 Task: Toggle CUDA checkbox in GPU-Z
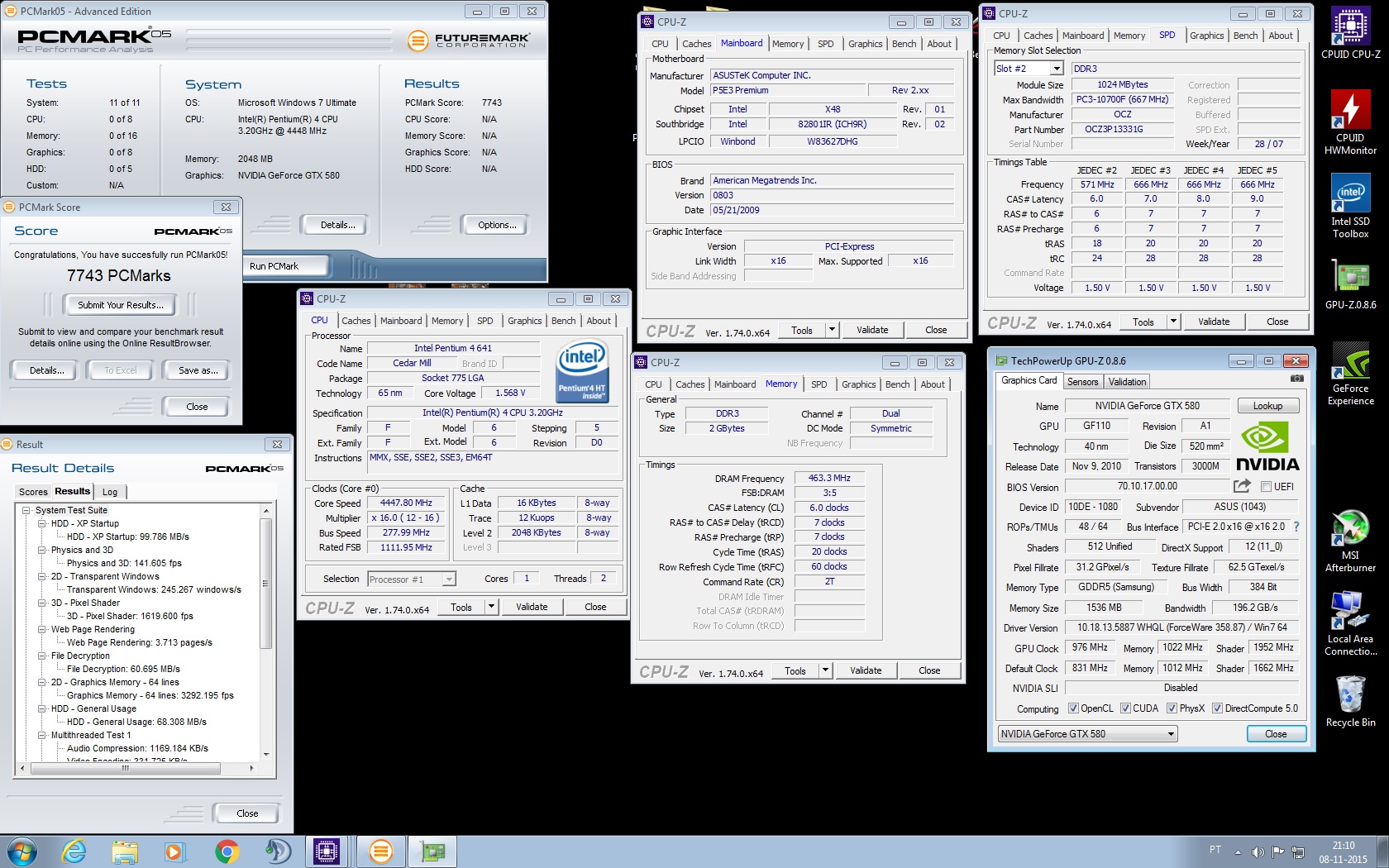[x=1125, y=708]
